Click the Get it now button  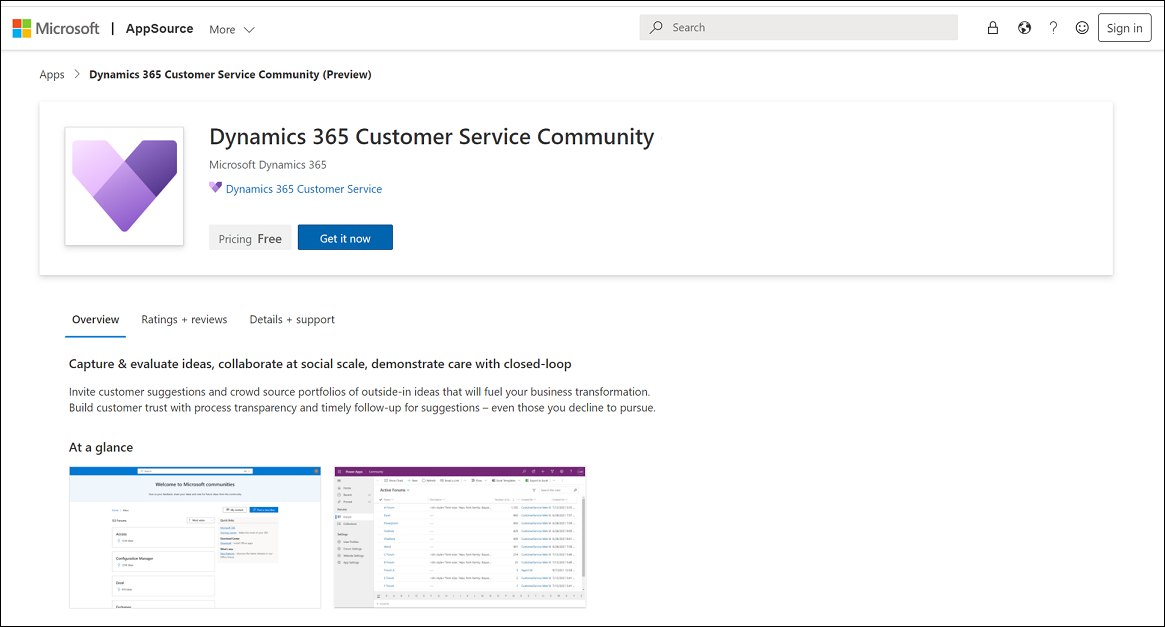coord(344,237)
